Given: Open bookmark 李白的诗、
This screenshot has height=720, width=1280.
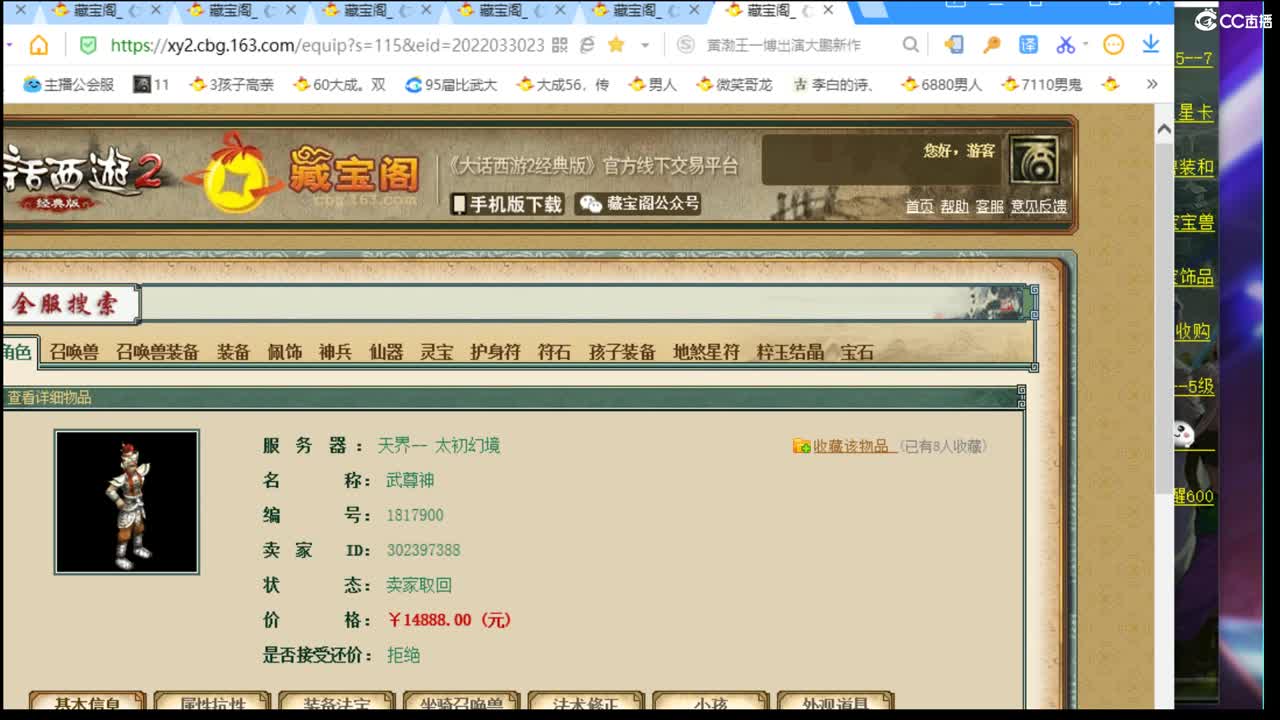Looking at the screenshot, I should pos(834,85).
